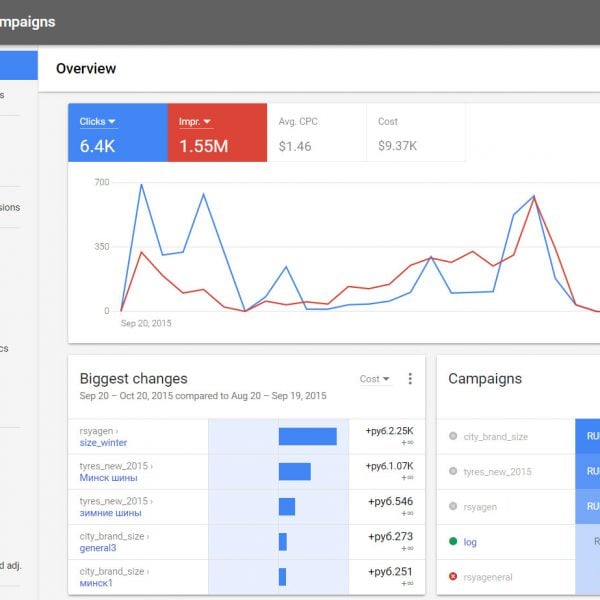Click the grey status dot beside rsyagen
Image resolution: width=600 pixels, height=600 pixels.
(x=453, y=507)
